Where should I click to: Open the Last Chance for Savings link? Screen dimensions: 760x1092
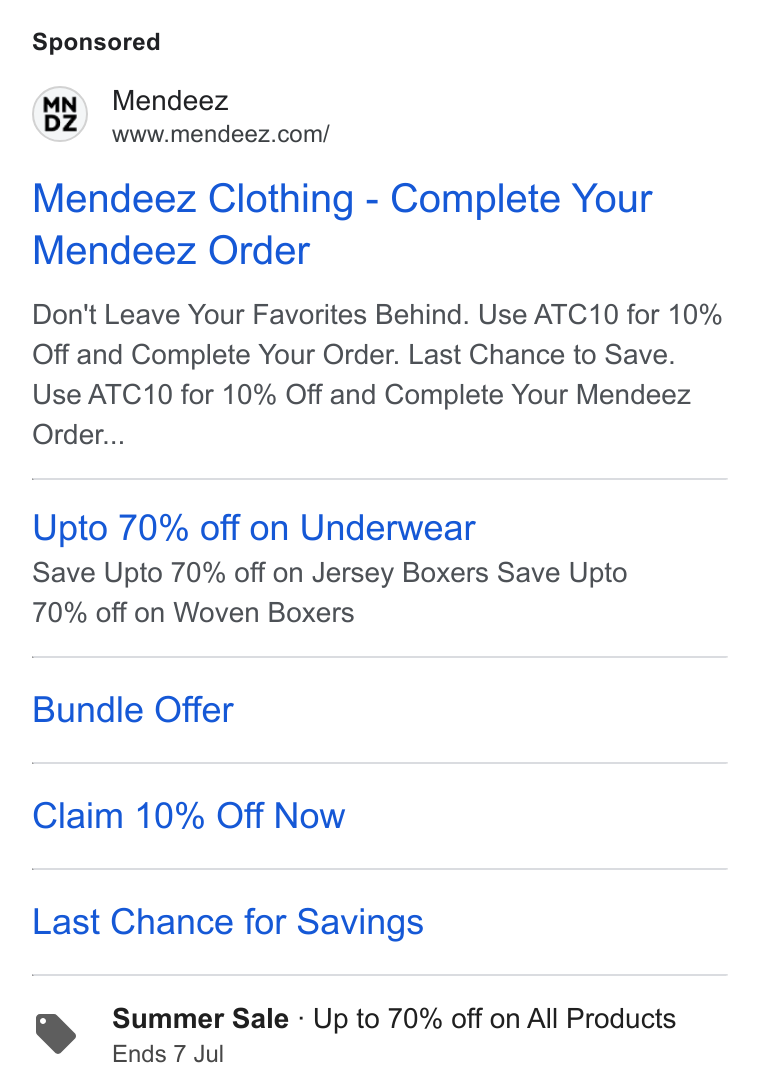coord(228,921)
